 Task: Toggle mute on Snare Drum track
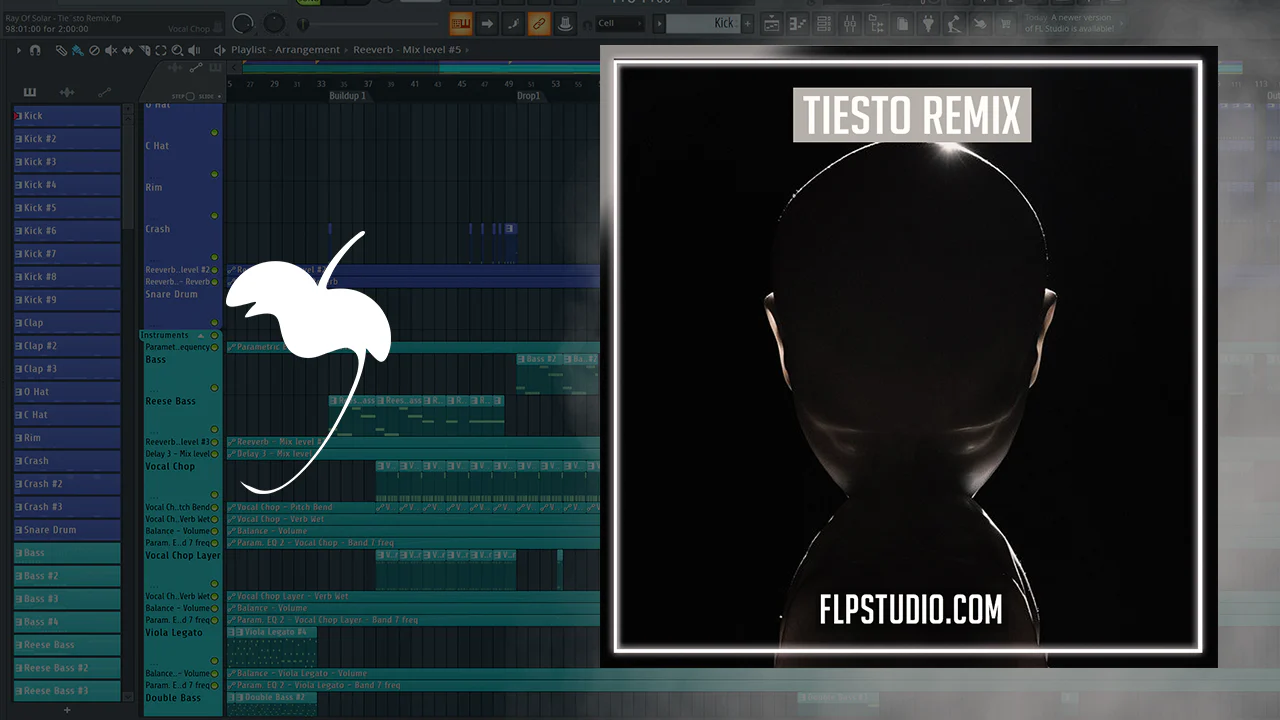214,323
